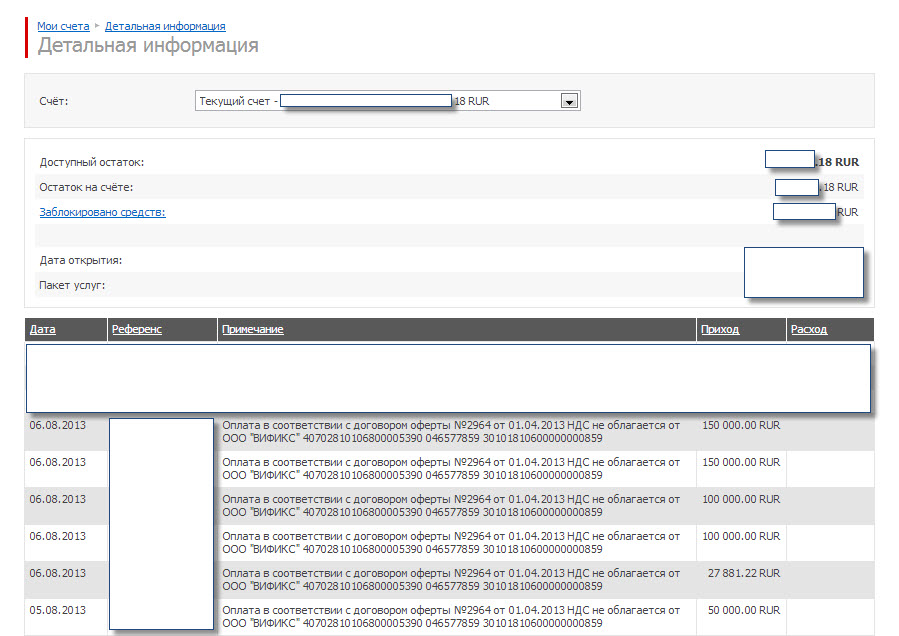This screenshot has height=636, width=899.
Task: Sort by the Расход column header
Action: pyautogui.click(x=808, y=329)
